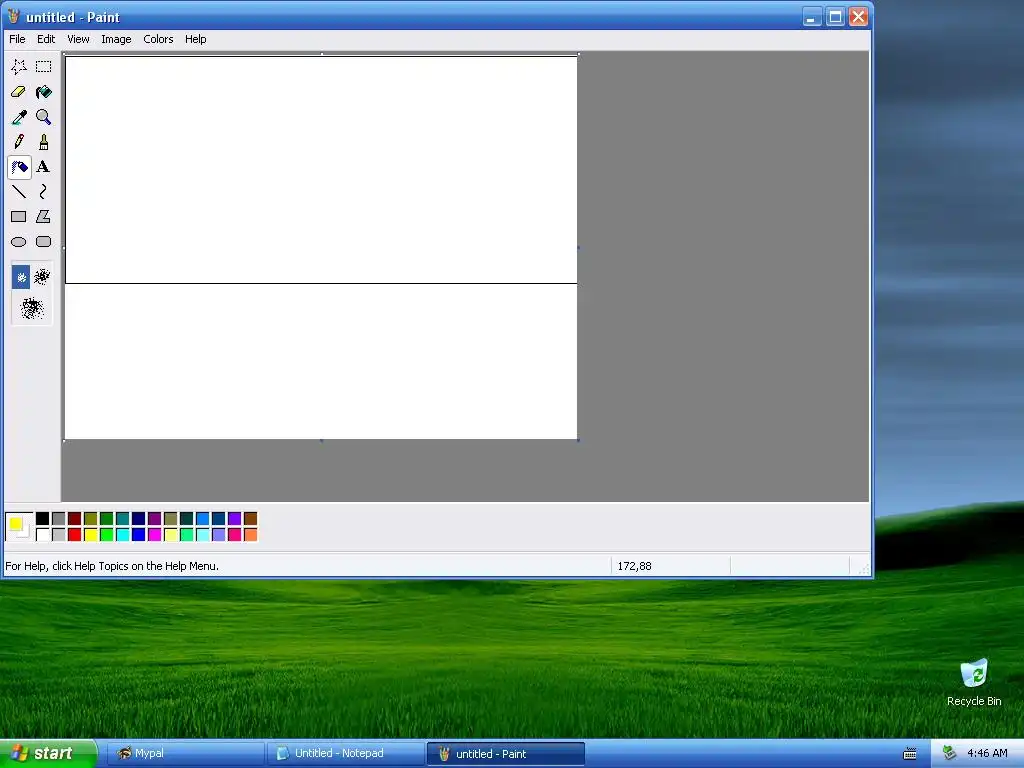Pick the Eraser tool

[19, 92]
